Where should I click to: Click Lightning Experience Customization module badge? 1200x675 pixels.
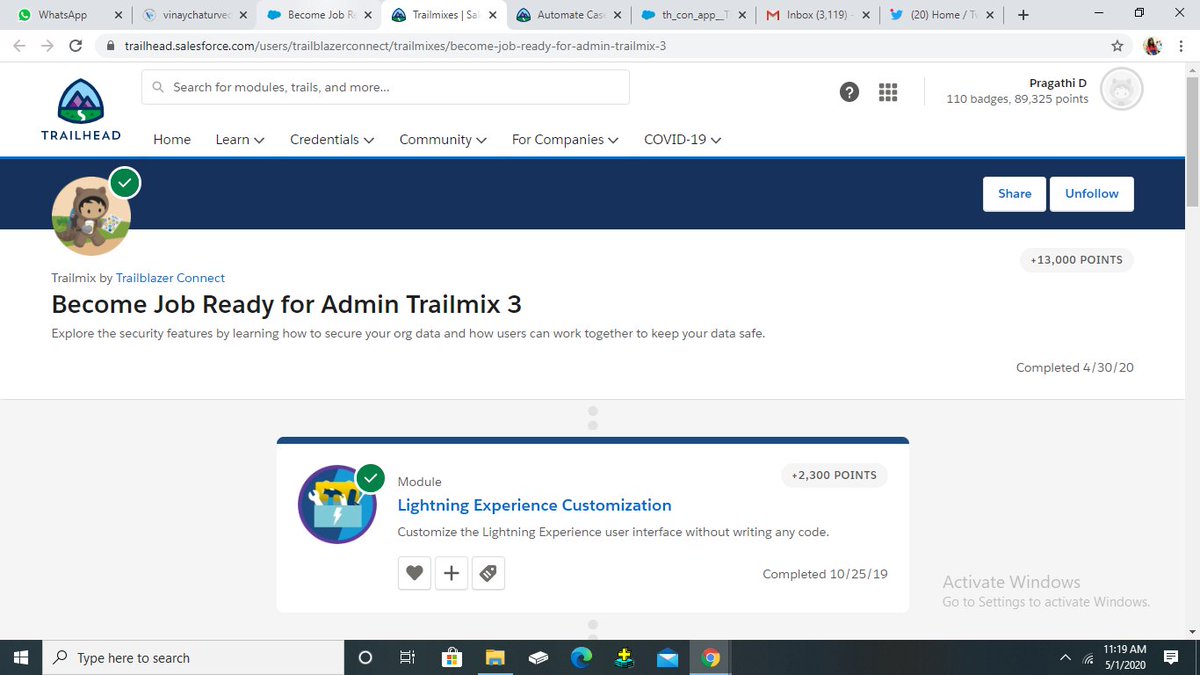pyautogui.click(x=337, y=504)
